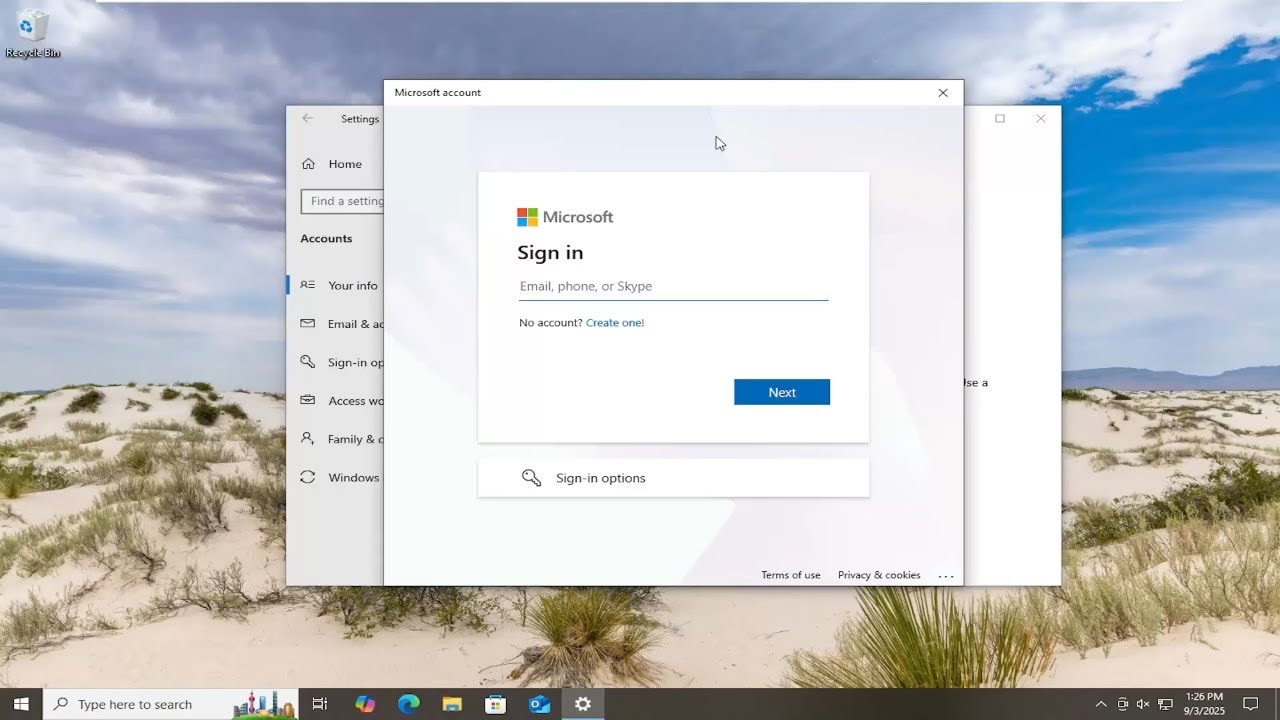Click the Family person icon in sidebar
The image size is (1280, 720).
pos(308,439)
